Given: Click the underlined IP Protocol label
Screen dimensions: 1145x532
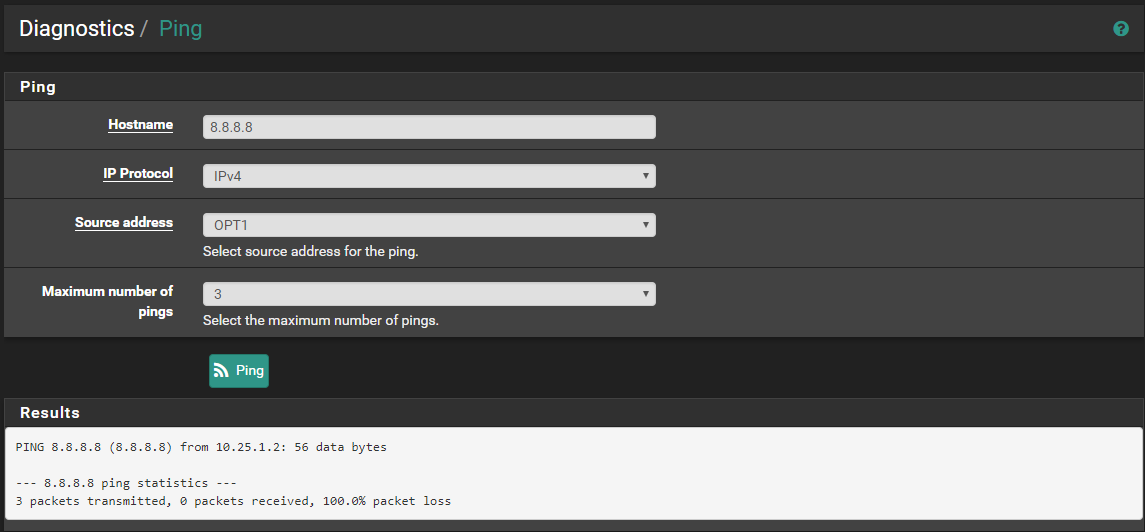Looking at the screenshot, I should (137, 174).
